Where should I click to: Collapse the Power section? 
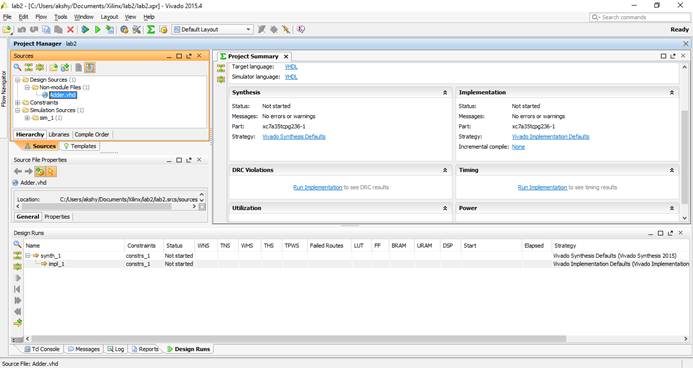pos(672,209)
